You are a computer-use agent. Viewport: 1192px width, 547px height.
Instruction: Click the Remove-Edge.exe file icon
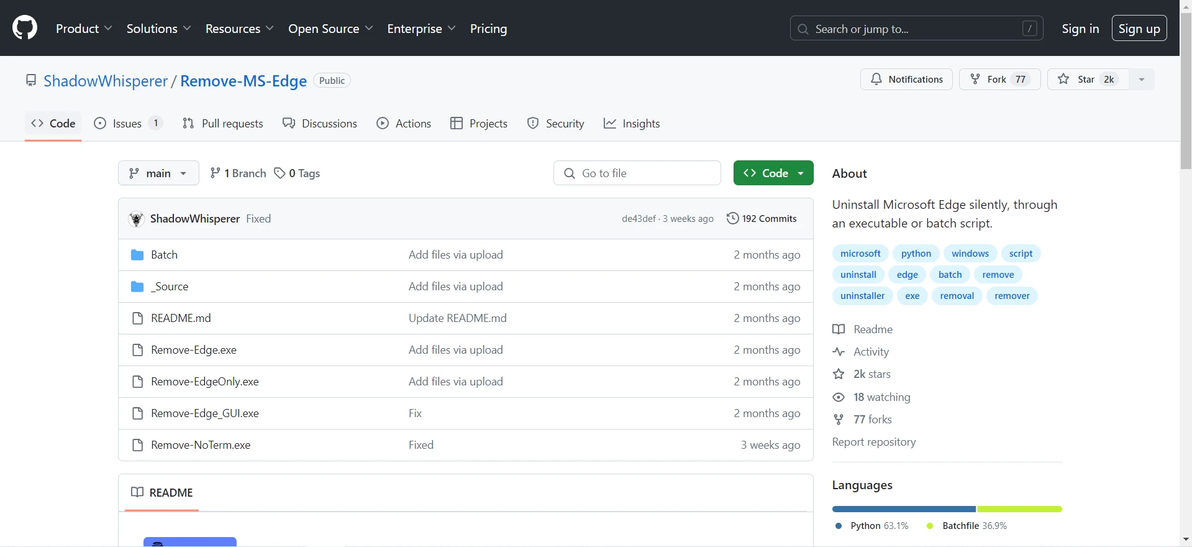(137, 350)
